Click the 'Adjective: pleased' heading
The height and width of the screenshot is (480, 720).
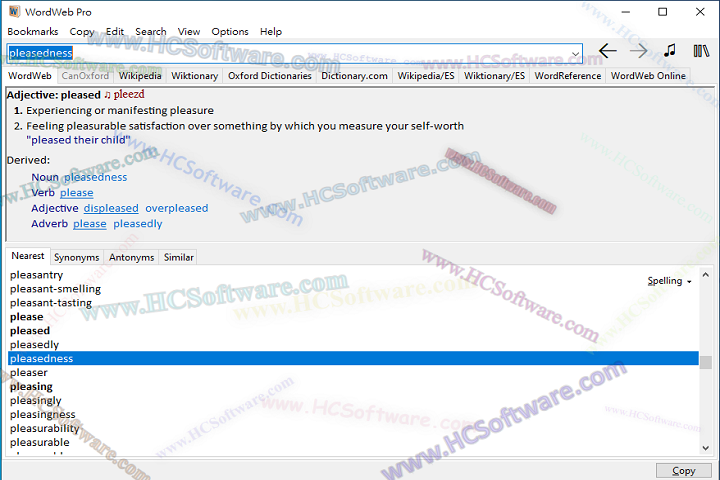pyautogui.click(x=53, y=95)
